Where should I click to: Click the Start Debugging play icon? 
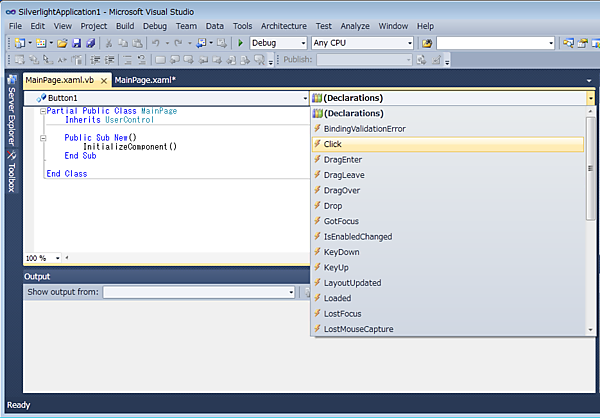pos(240,43)
